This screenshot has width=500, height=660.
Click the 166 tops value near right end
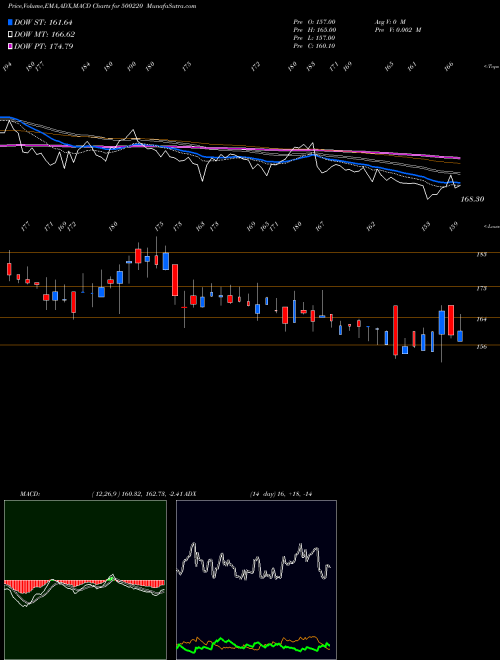point(449,66)
